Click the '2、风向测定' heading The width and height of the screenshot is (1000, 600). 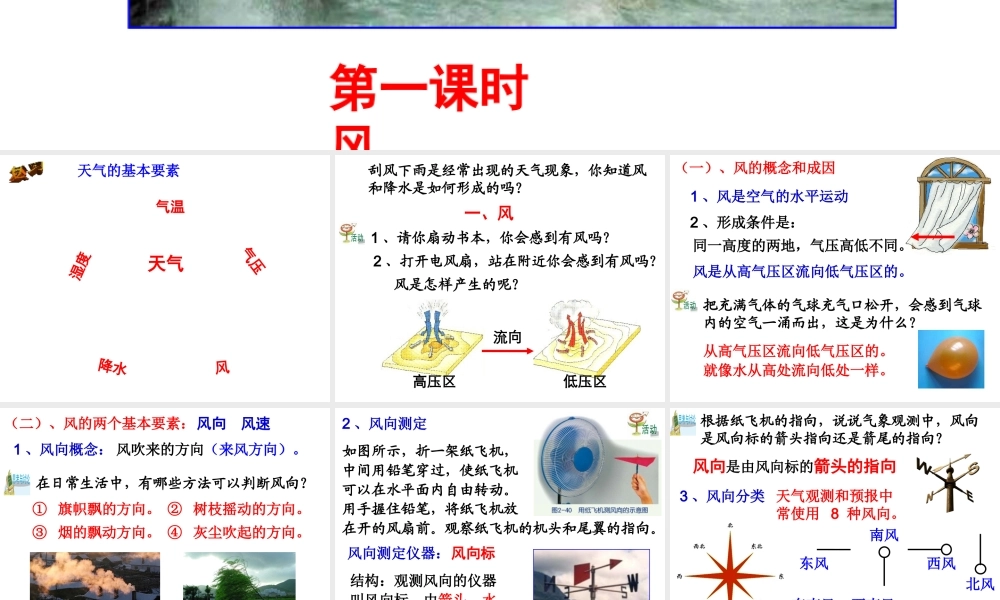[x=384, y=424]
